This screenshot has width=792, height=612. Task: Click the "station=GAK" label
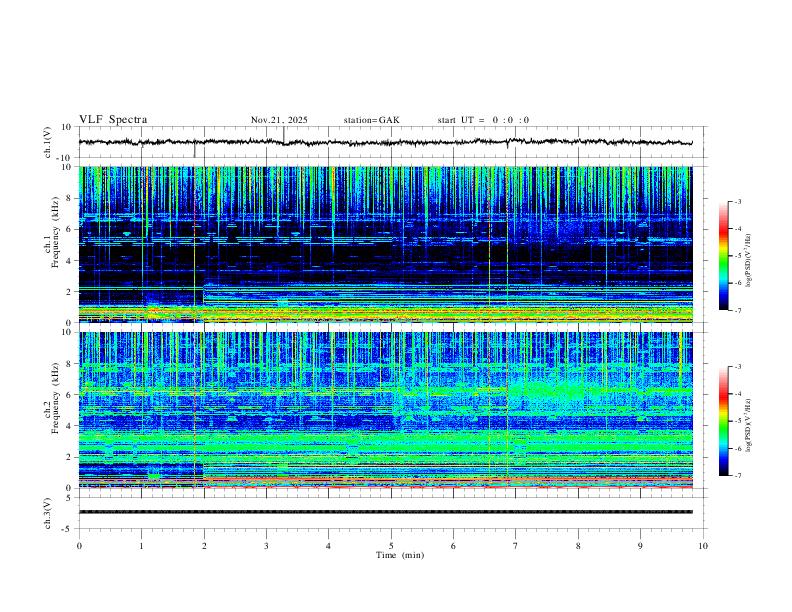(371, 120)
